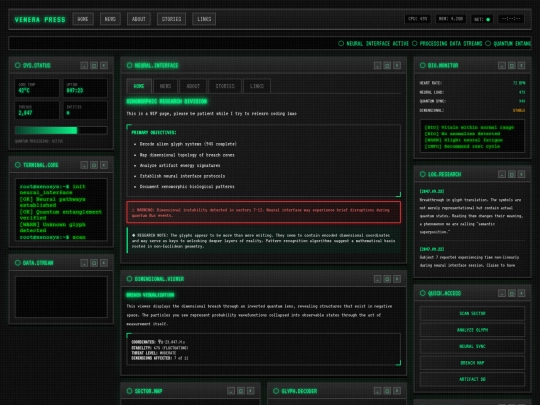Click the uptime 847:23 tile
The image size is (540, 405).
click(x=85, y=88)
